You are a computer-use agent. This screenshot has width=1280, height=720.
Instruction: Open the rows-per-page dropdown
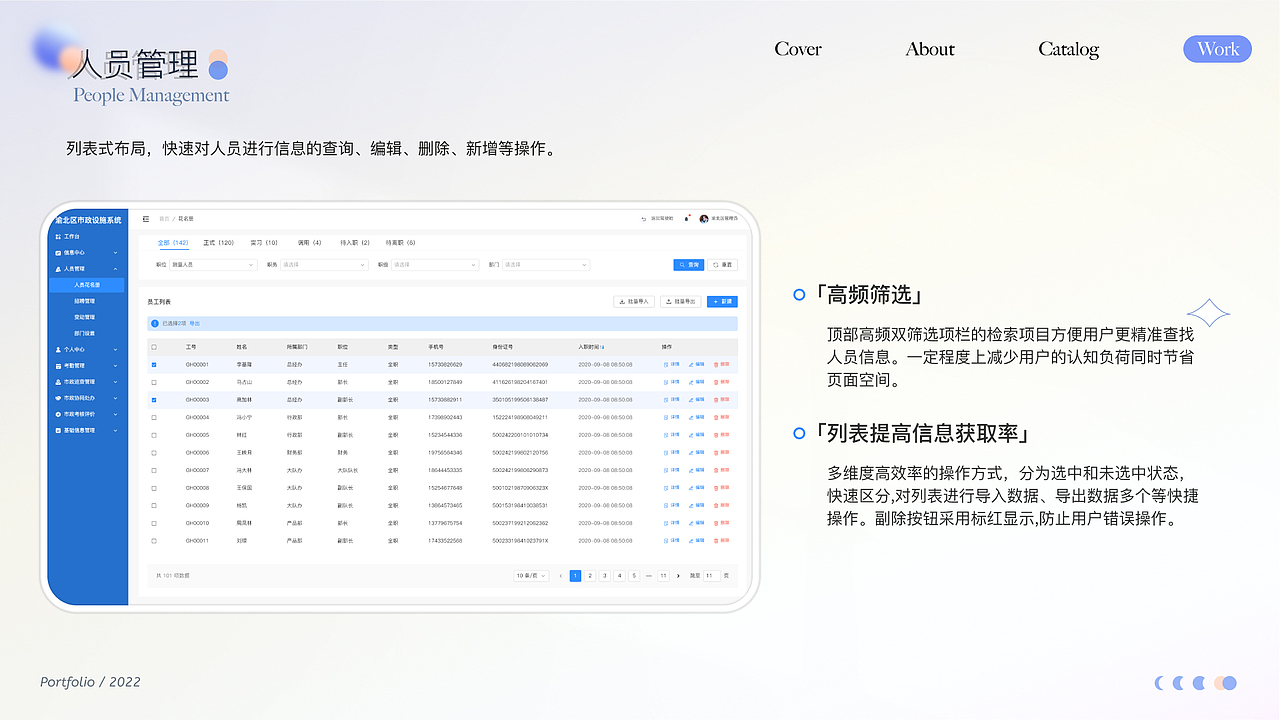(531, 576)
